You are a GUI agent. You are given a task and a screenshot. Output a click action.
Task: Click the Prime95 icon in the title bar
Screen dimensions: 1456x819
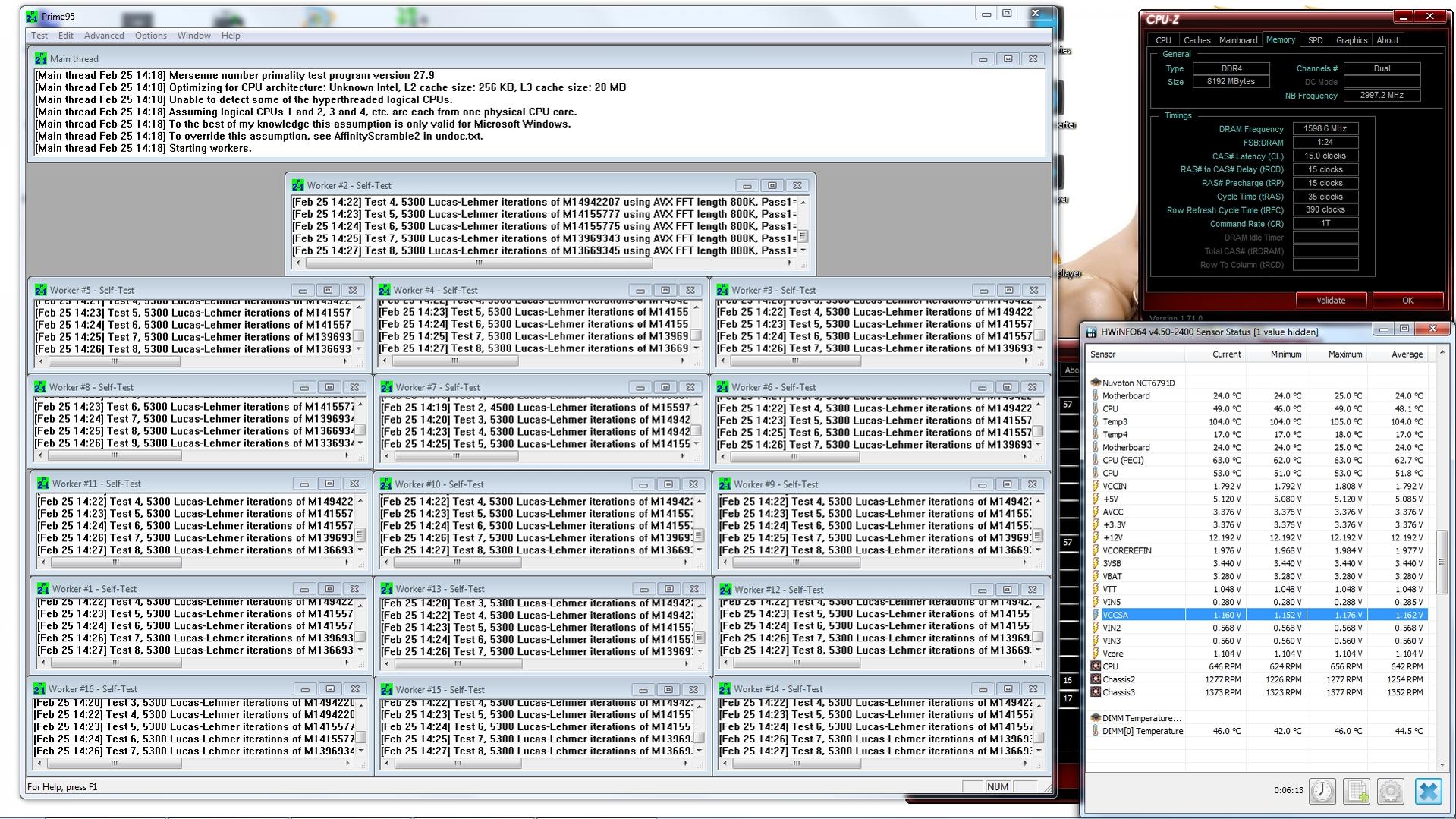coord(31,16)
